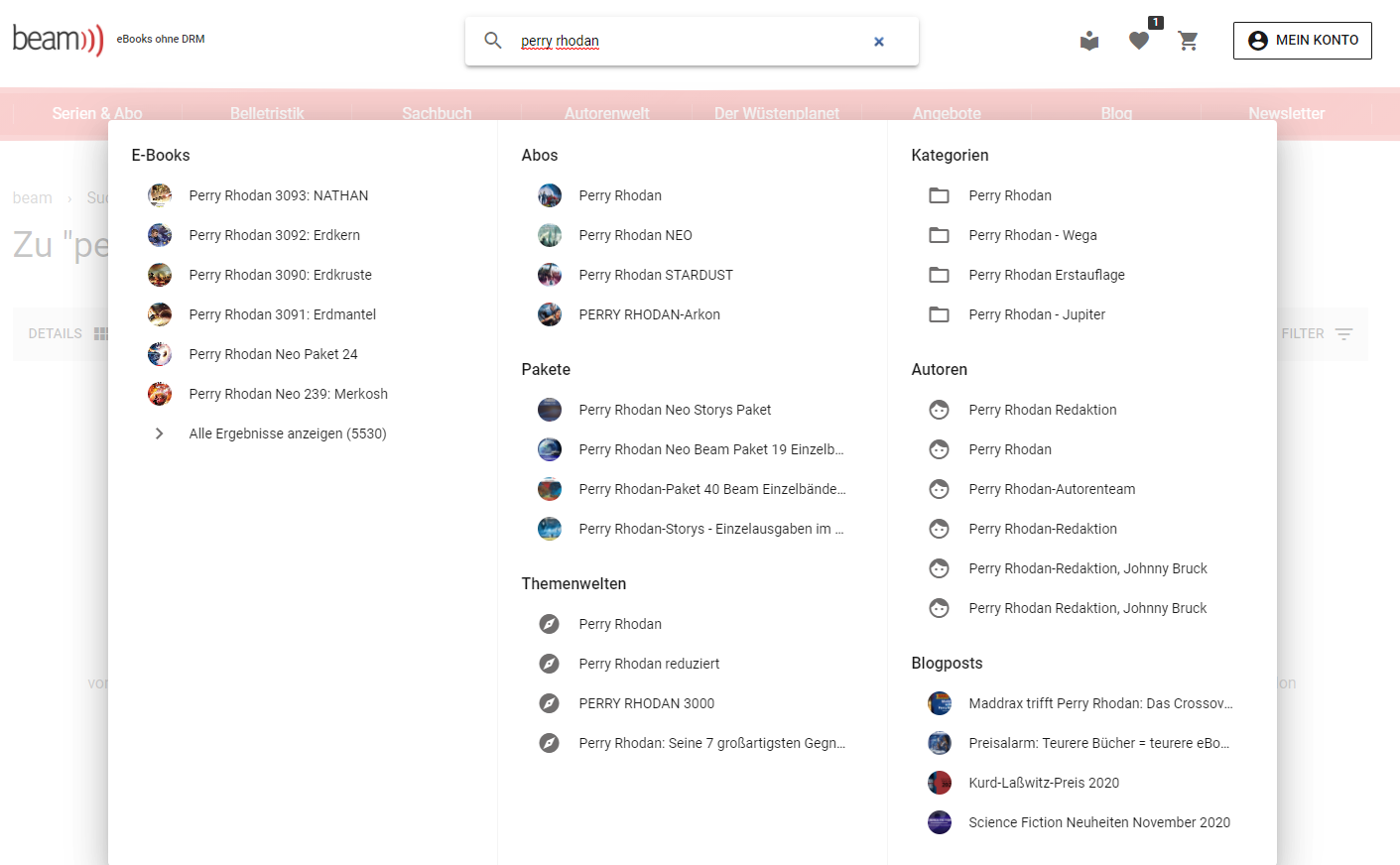Open Blog menu item
Viewport: 1400px width, 865px height.
point(1116,113)
